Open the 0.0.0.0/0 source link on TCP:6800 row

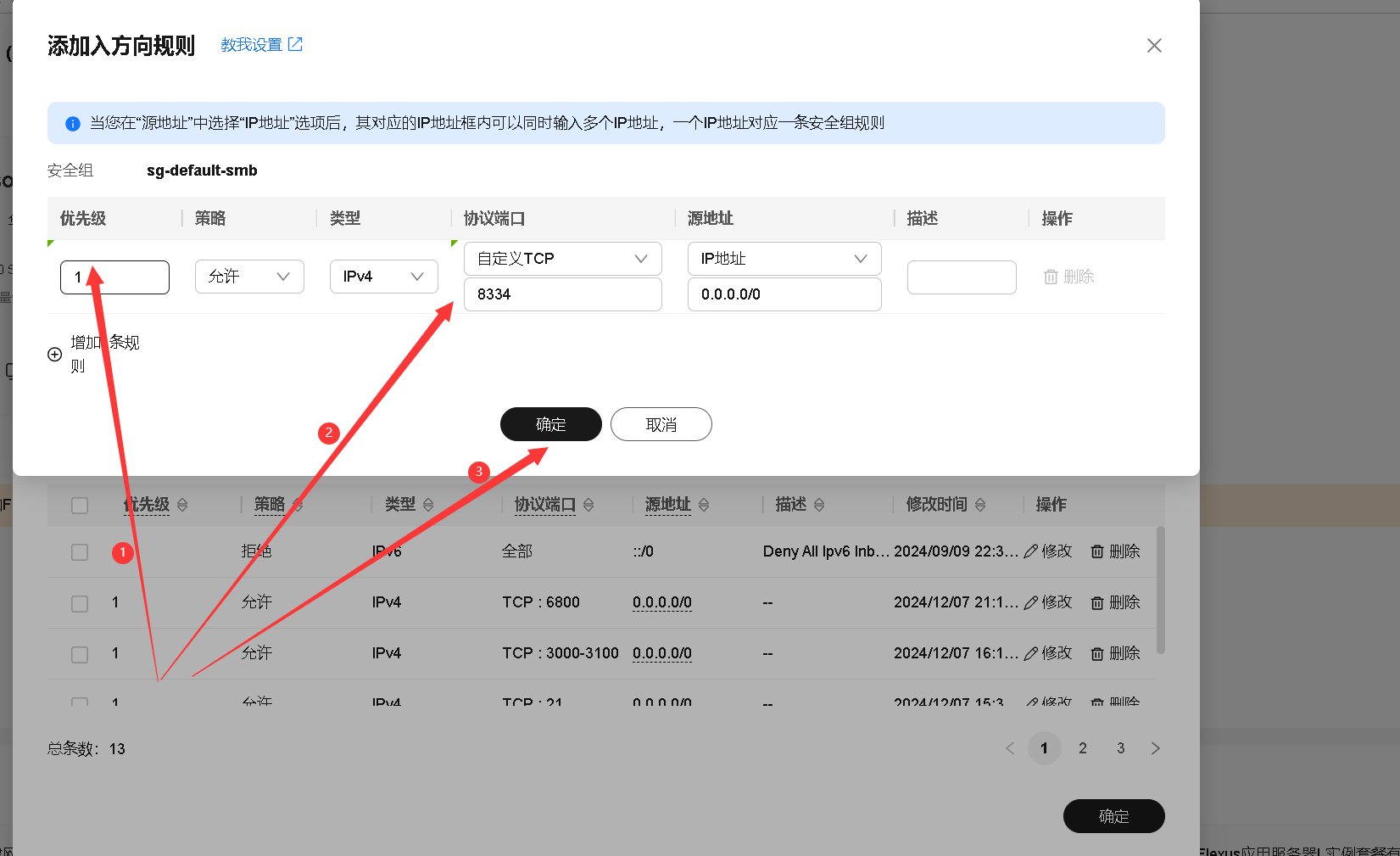coord(661,602)
